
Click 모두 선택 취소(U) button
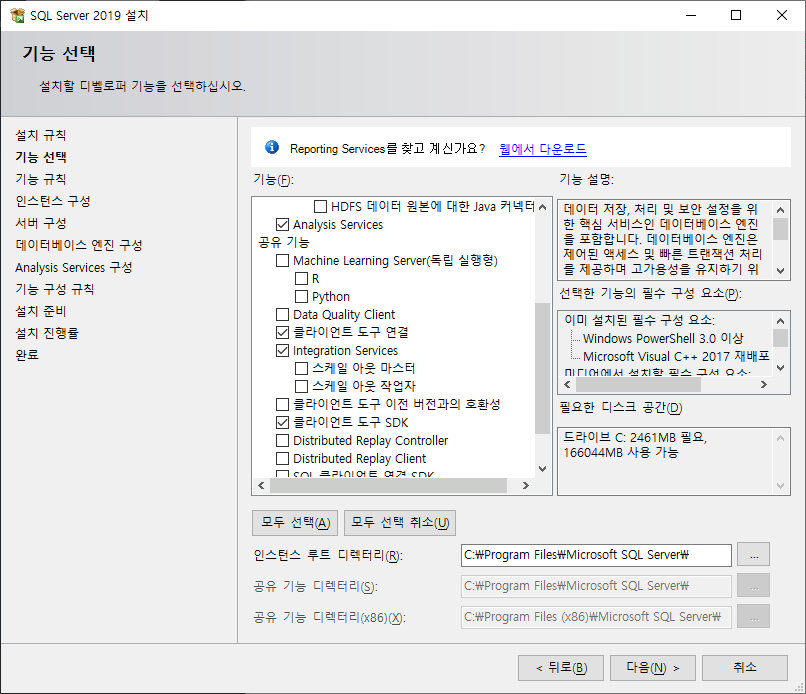[x=400, y=523]
